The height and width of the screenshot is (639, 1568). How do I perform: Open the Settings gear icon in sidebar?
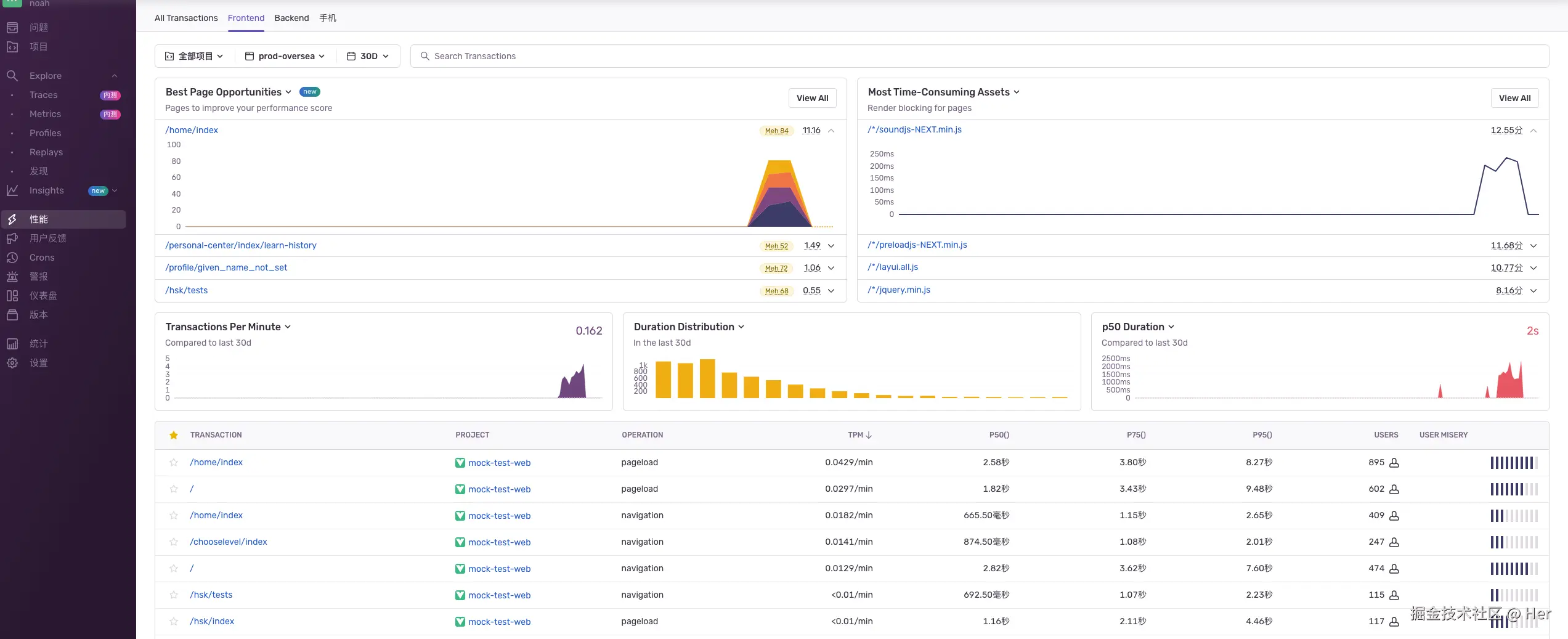tap(12, 363)
